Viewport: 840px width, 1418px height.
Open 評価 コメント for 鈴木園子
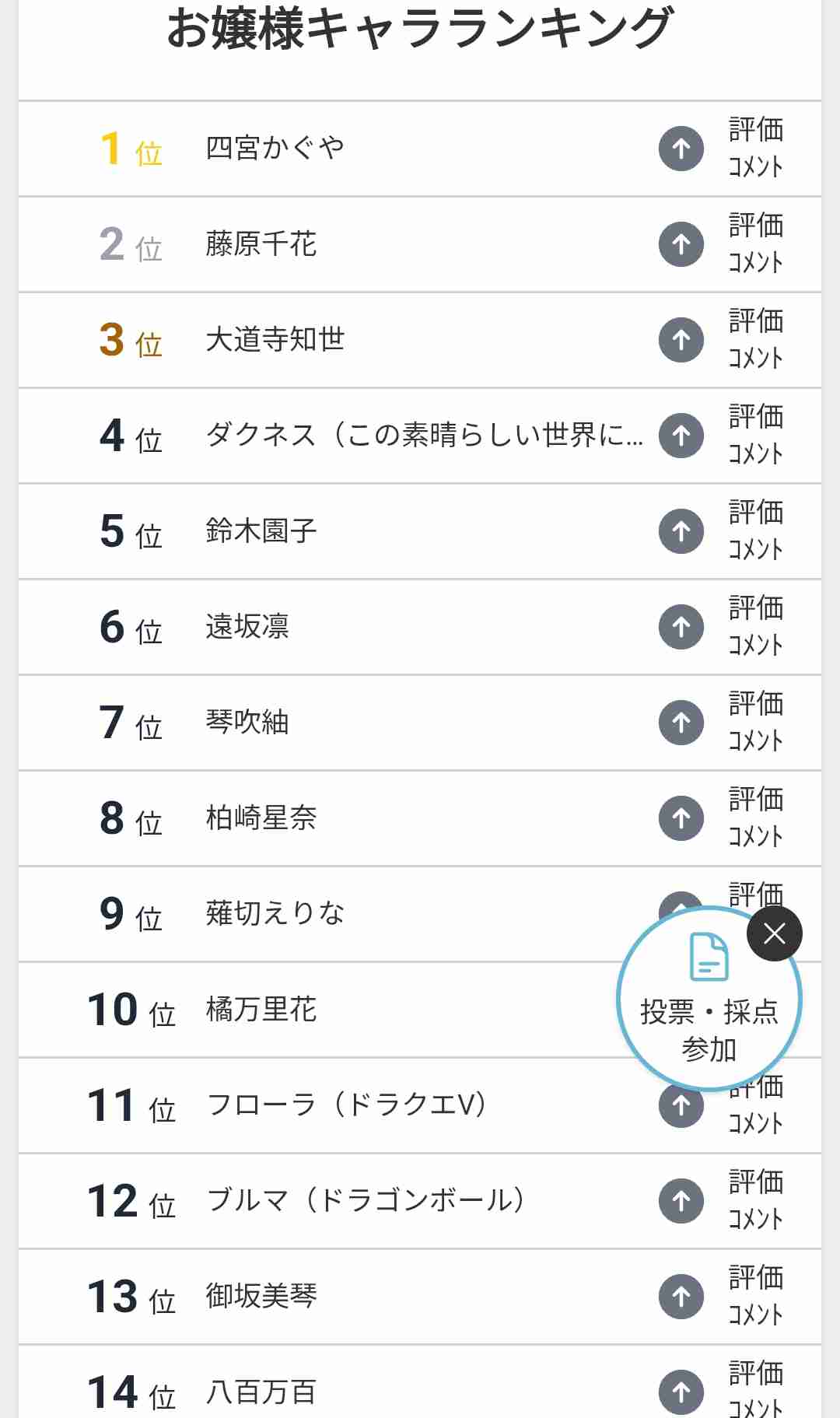click(755, 530)
